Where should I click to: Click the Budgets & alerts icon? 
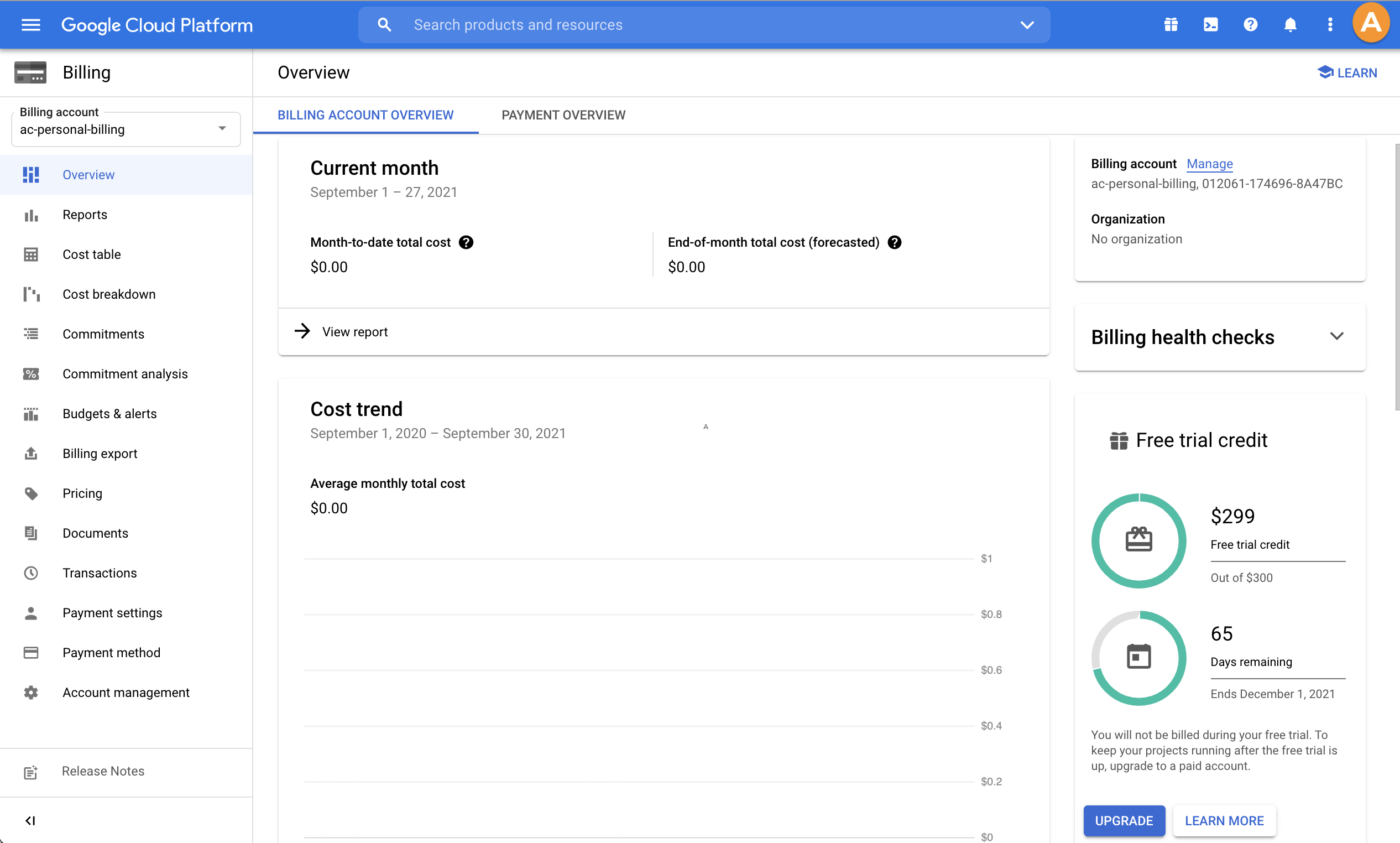(x=30, y=414)
